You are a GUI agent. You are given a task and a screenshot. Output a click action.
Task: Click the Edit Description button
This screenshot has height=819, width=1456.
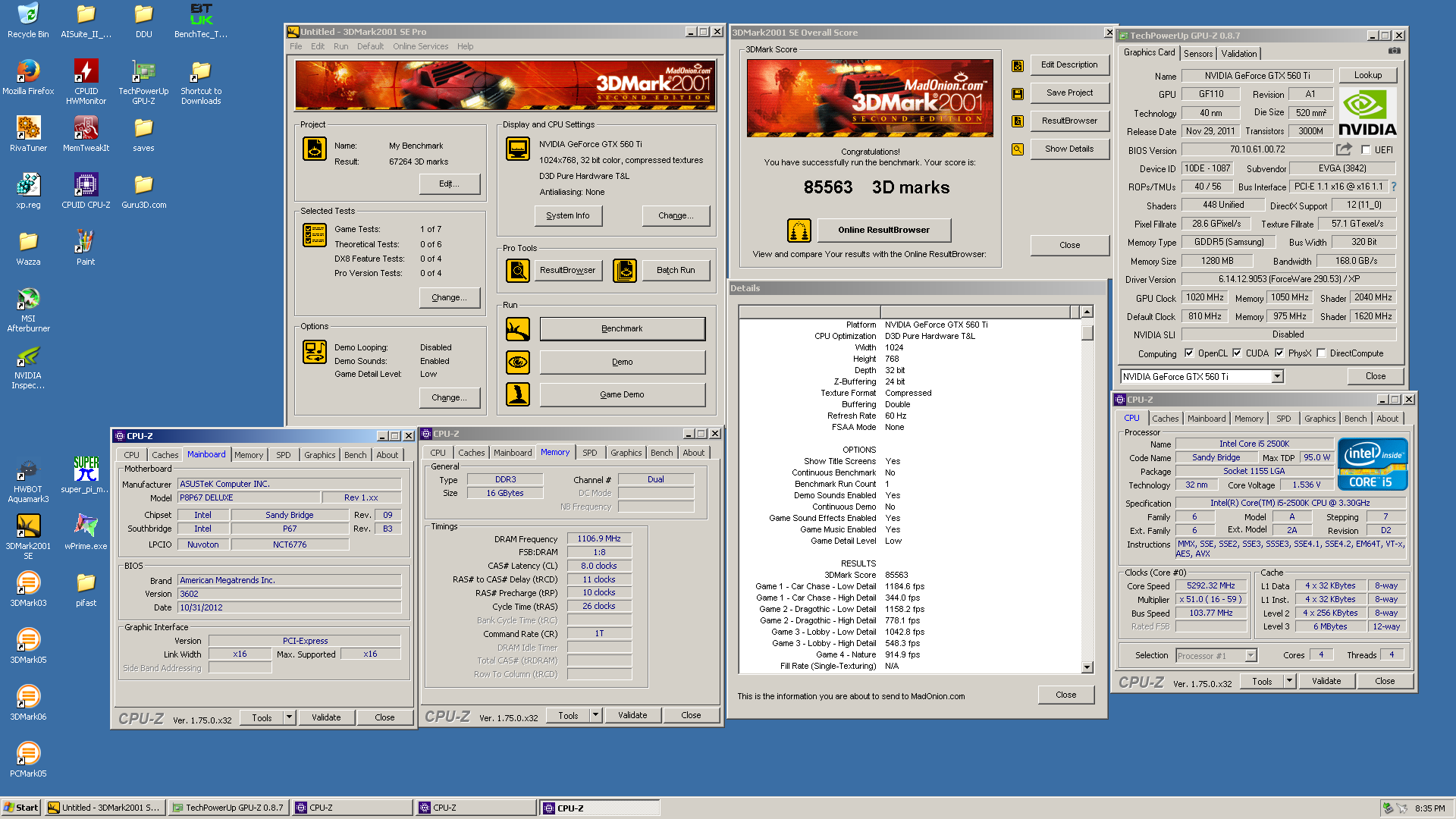click(1069, 64)
